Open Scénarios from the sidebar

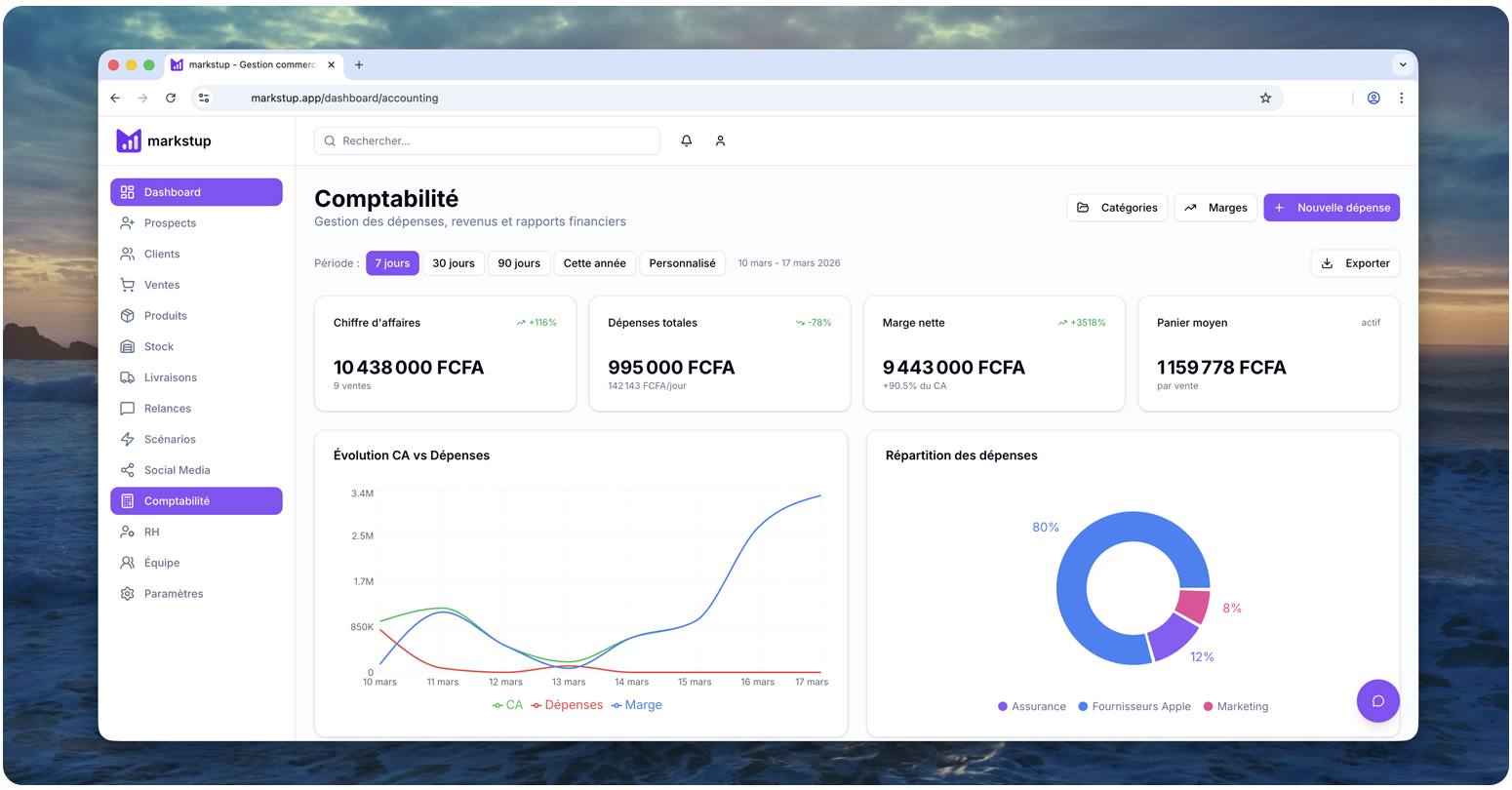(170, 439)
